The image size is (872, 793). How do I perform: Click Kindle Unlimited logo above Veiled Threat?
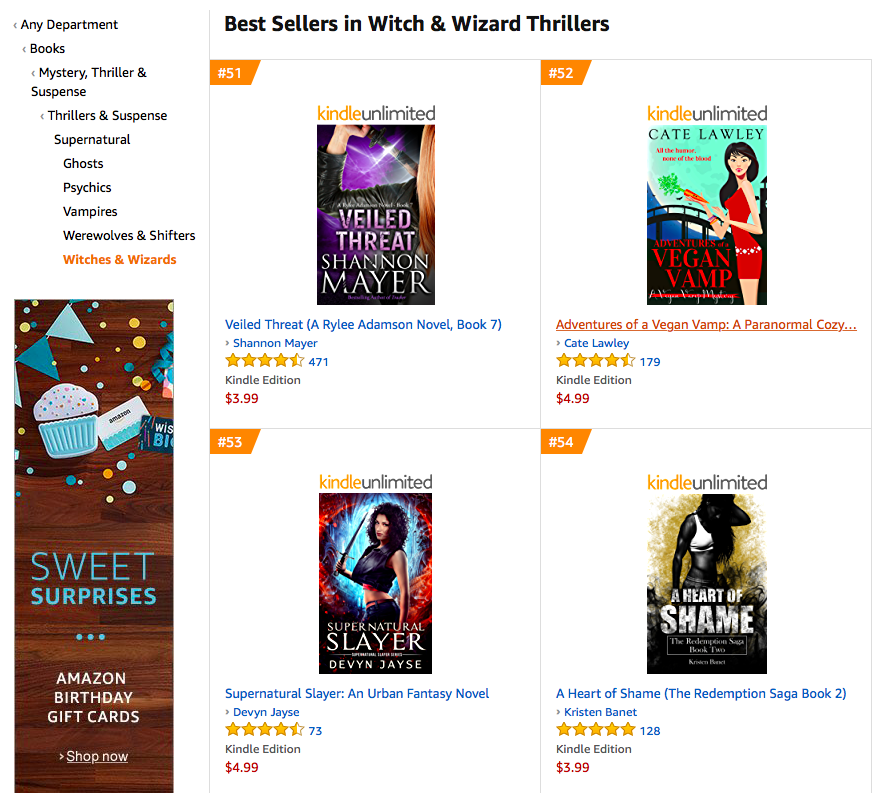[x=376, y=113]
